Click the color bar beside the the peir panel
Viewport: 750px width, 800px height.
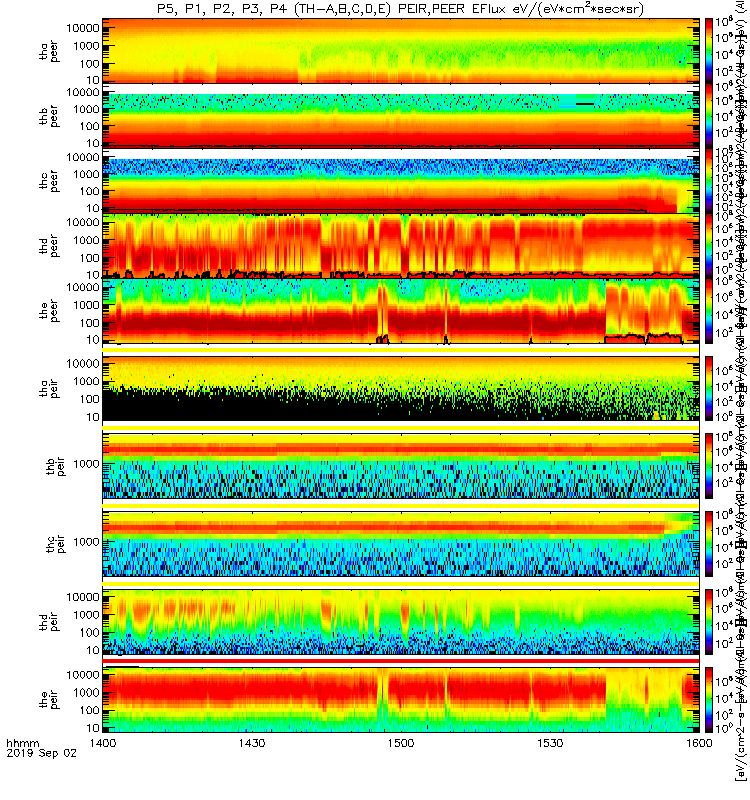pos(709,699)
